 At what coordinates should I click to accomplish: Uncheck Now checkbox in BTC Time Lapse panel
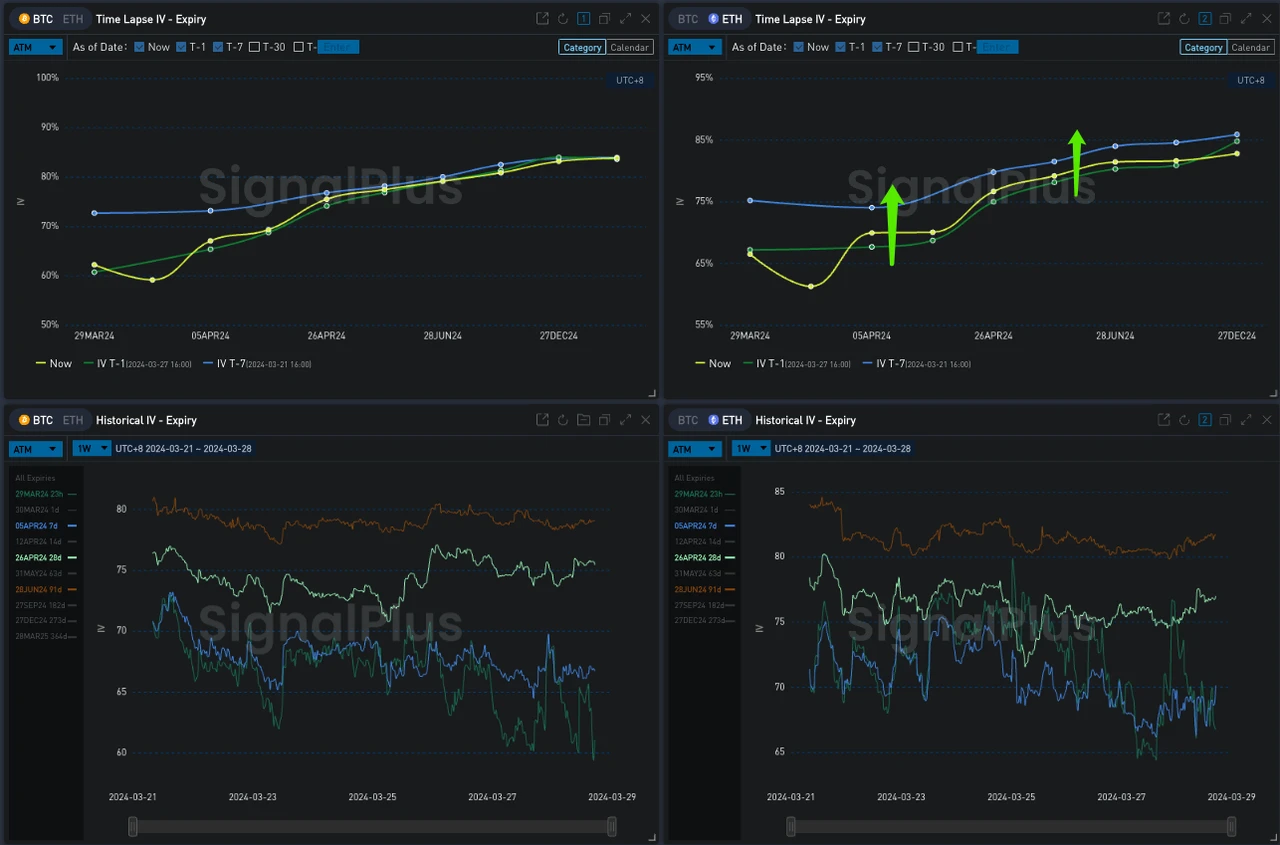tap(139, 47)
